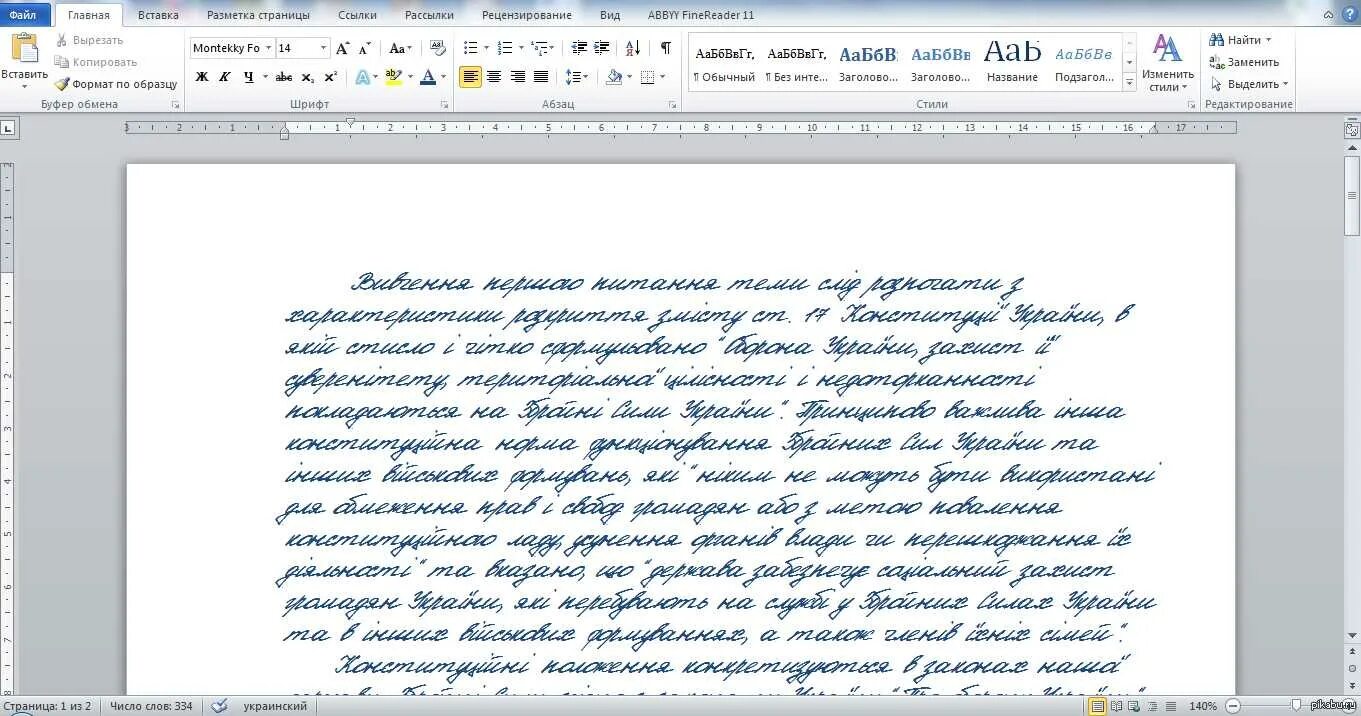The image size is (1361, 716).
Task: Toggle underline (Ч) formatting
Action: point(247,77)
